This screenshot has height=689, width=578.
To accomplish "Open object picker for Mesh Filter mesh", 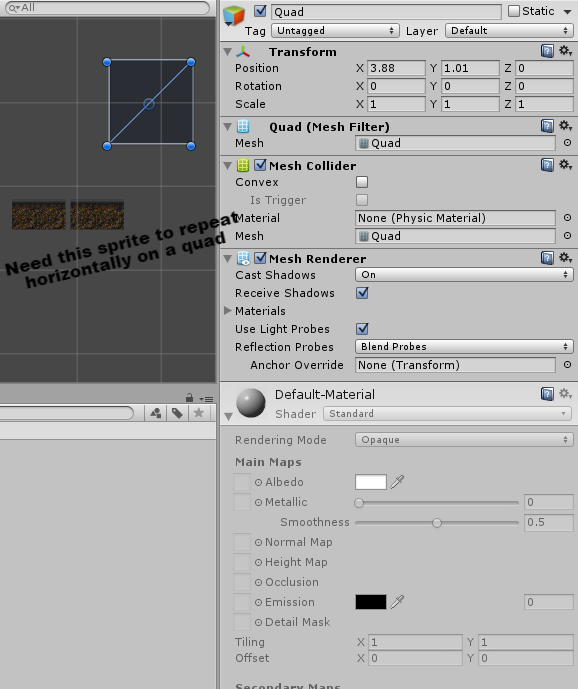I will point(567,143).
